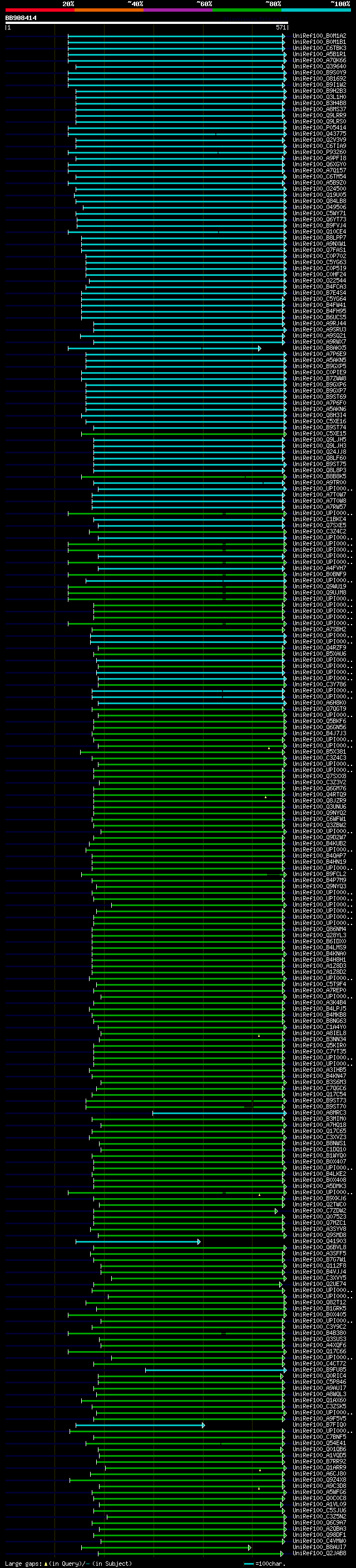Click the short alignment bar for UniRef100_B8AKX5
This screenshot has height=1568, width=356.
pyautogui.click(x=164, y=348)
